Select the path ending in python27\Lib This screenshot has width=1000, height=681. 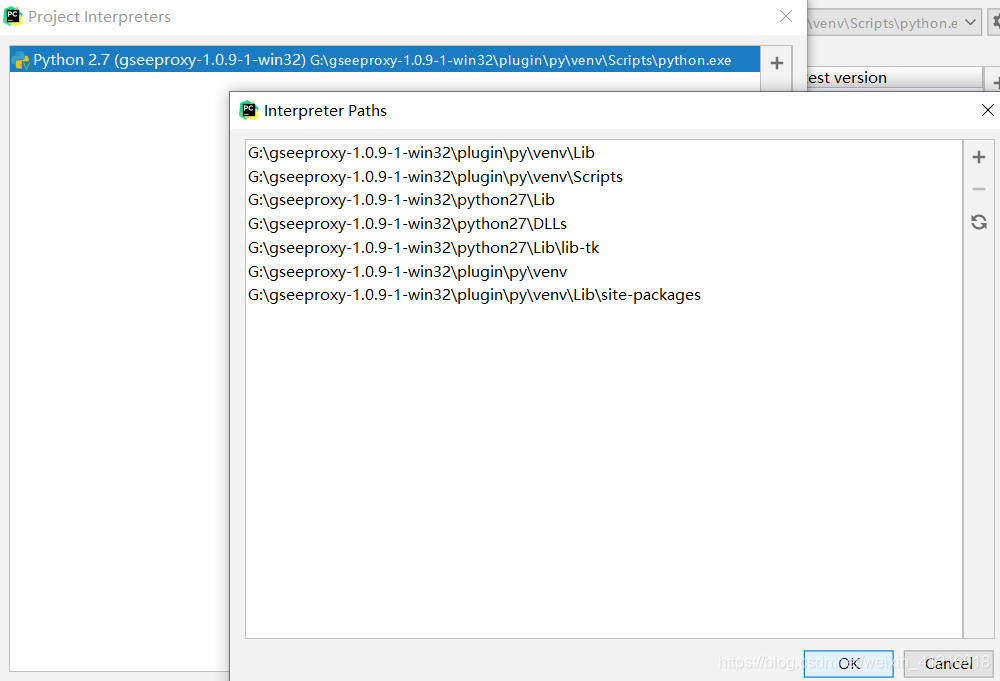pos(603,200)
